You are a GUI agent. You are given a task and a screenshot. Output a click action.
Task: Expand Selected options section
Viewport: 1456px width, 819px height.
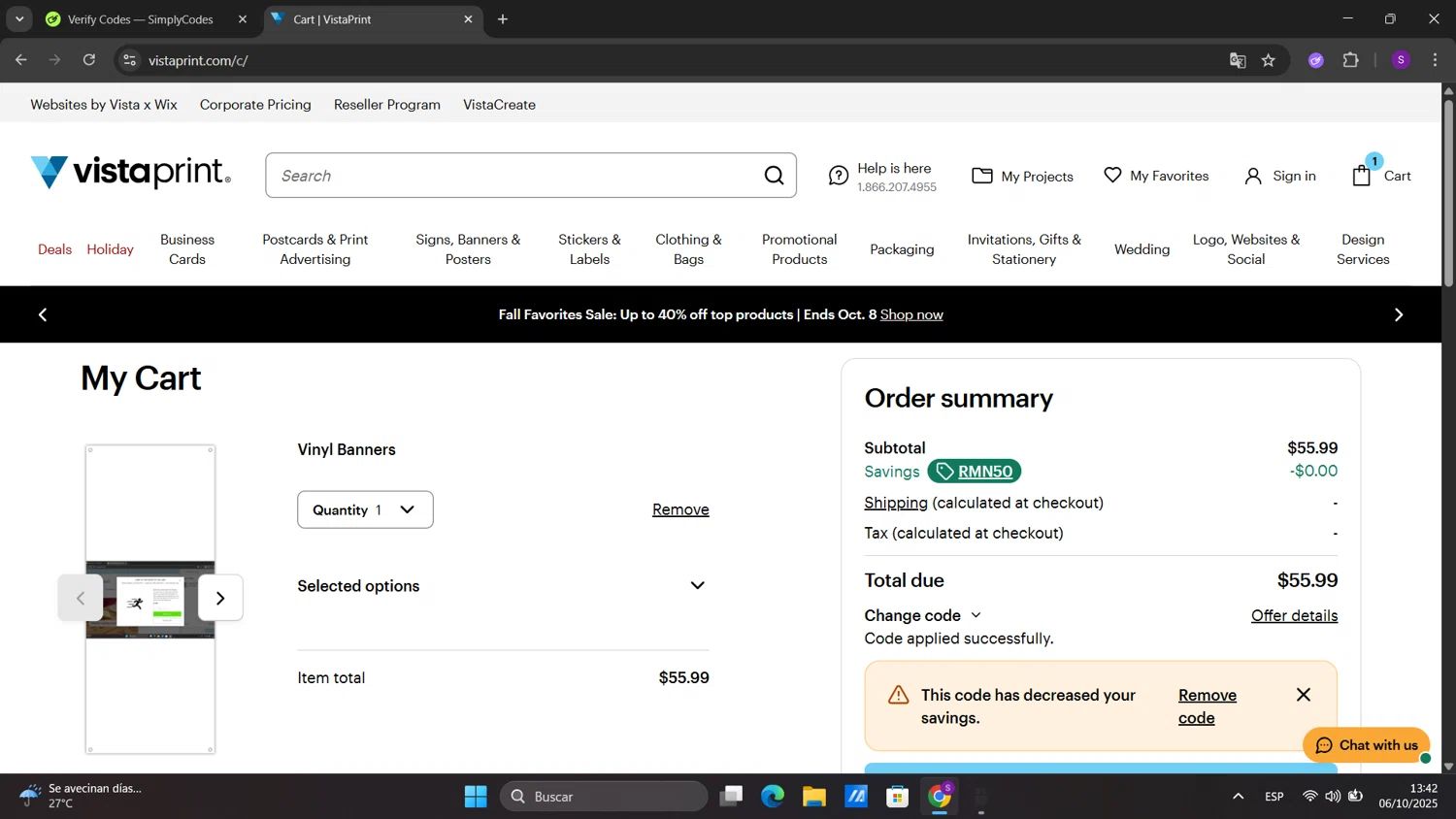click(x=503, y=586)
